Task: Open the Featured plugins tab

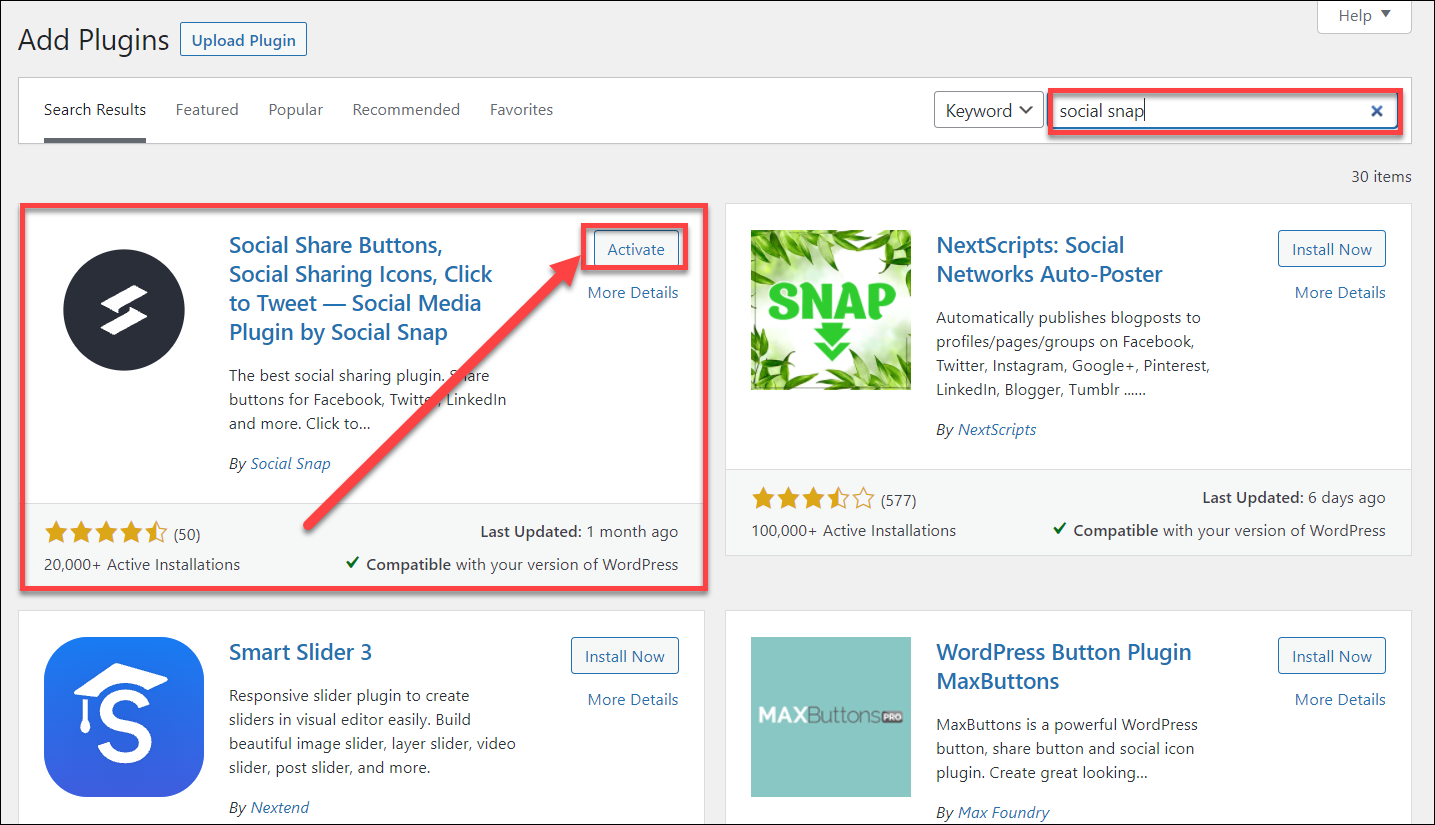Action: click(x=207, y=110)
